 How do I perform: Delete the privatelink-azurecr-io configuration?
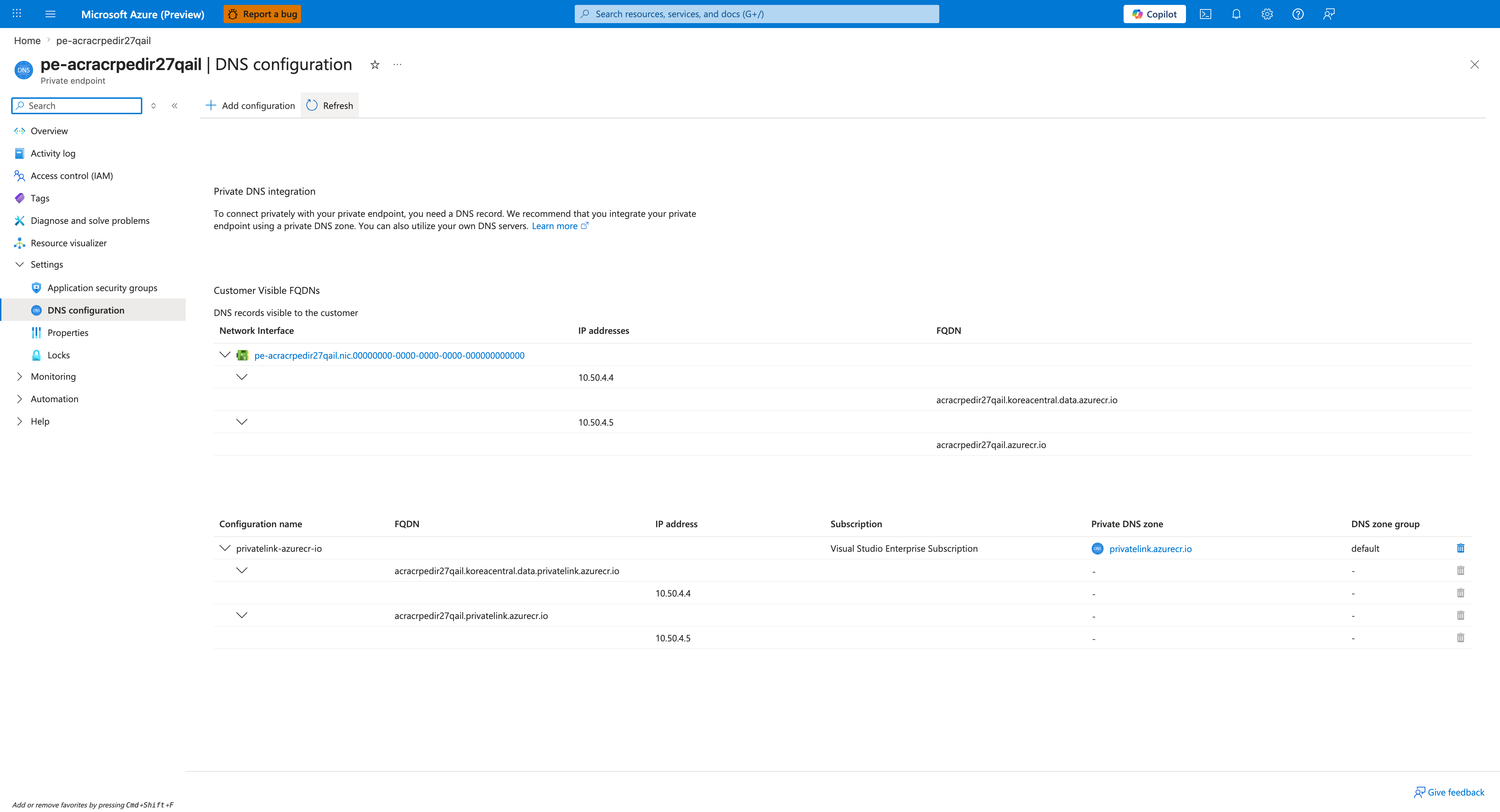[1460, 548]
